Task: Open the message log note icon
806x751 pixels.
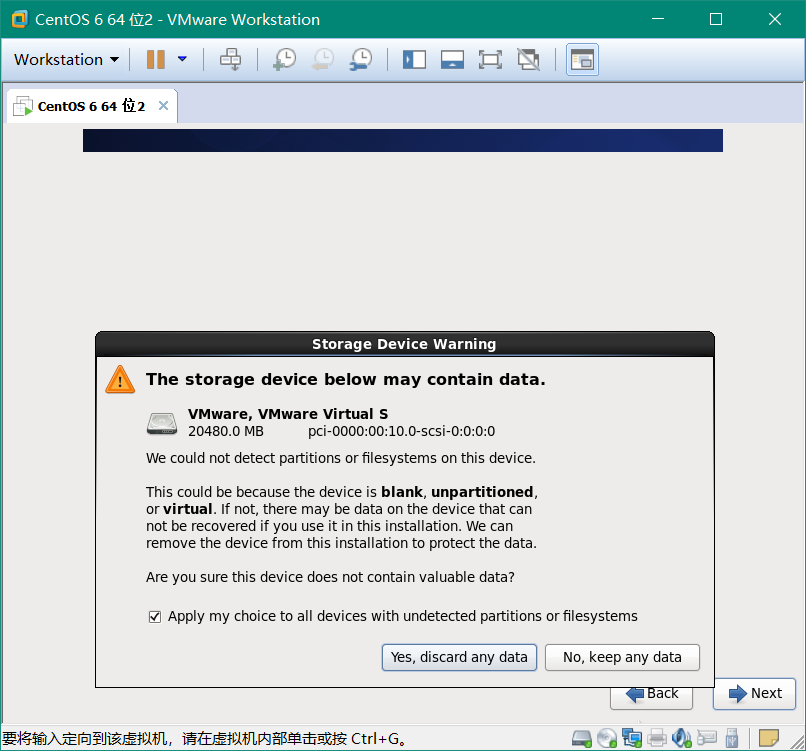Action: click(x=769, y=738)
